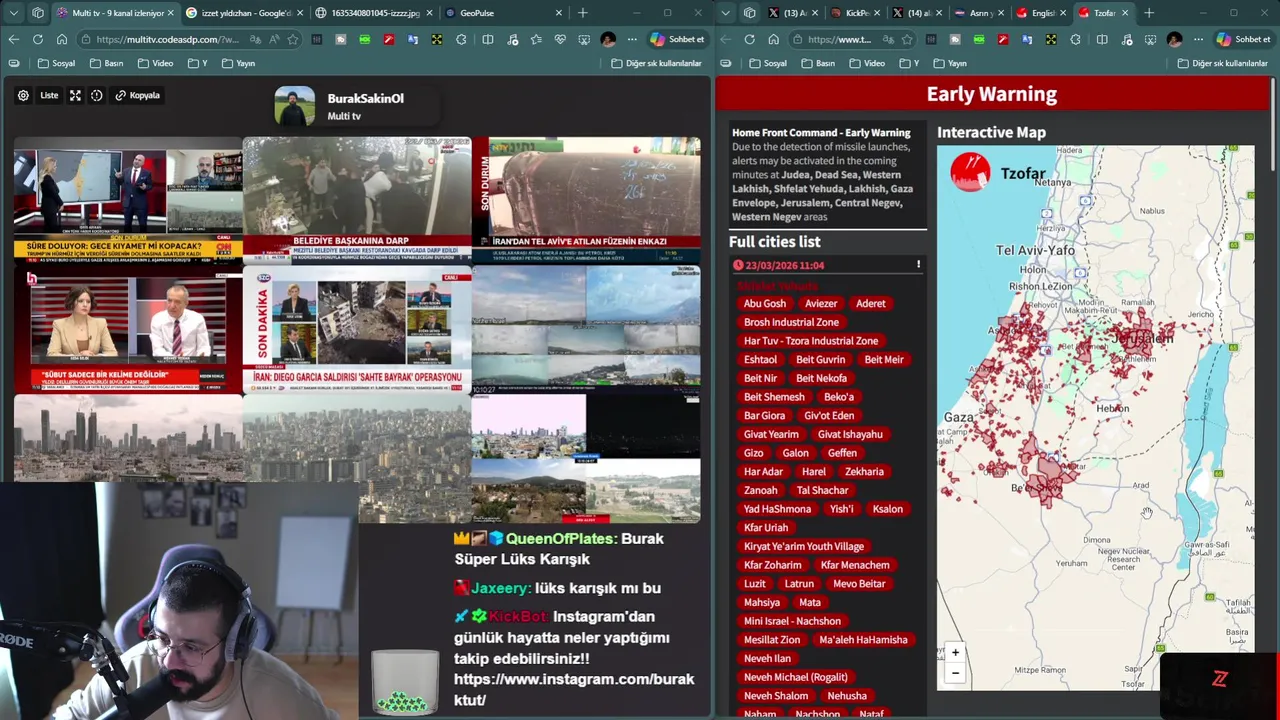This screenshot has height=720, width=1280.
Task: Open İran'dan Tel Aviv'e atılan füze tile
Action: (x=586, y=199)
